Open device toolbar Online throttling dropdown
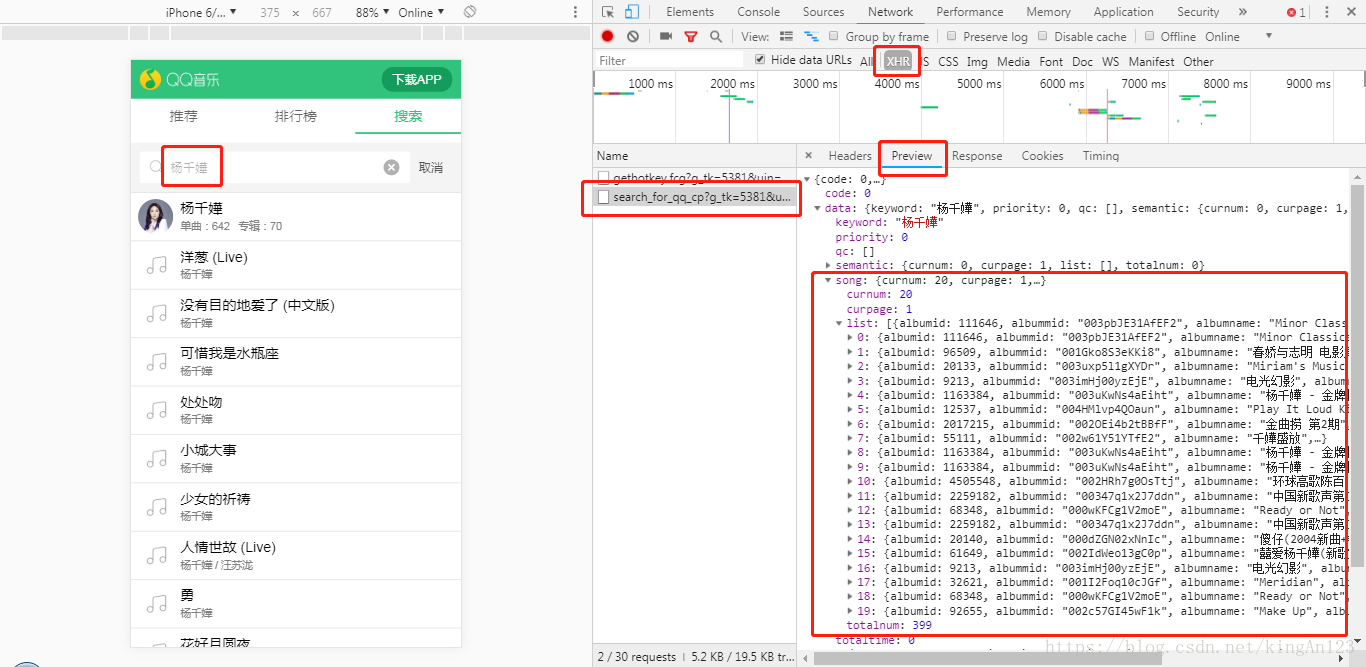The height and width of the screenshot is (667, 1366). coord(421,12)
